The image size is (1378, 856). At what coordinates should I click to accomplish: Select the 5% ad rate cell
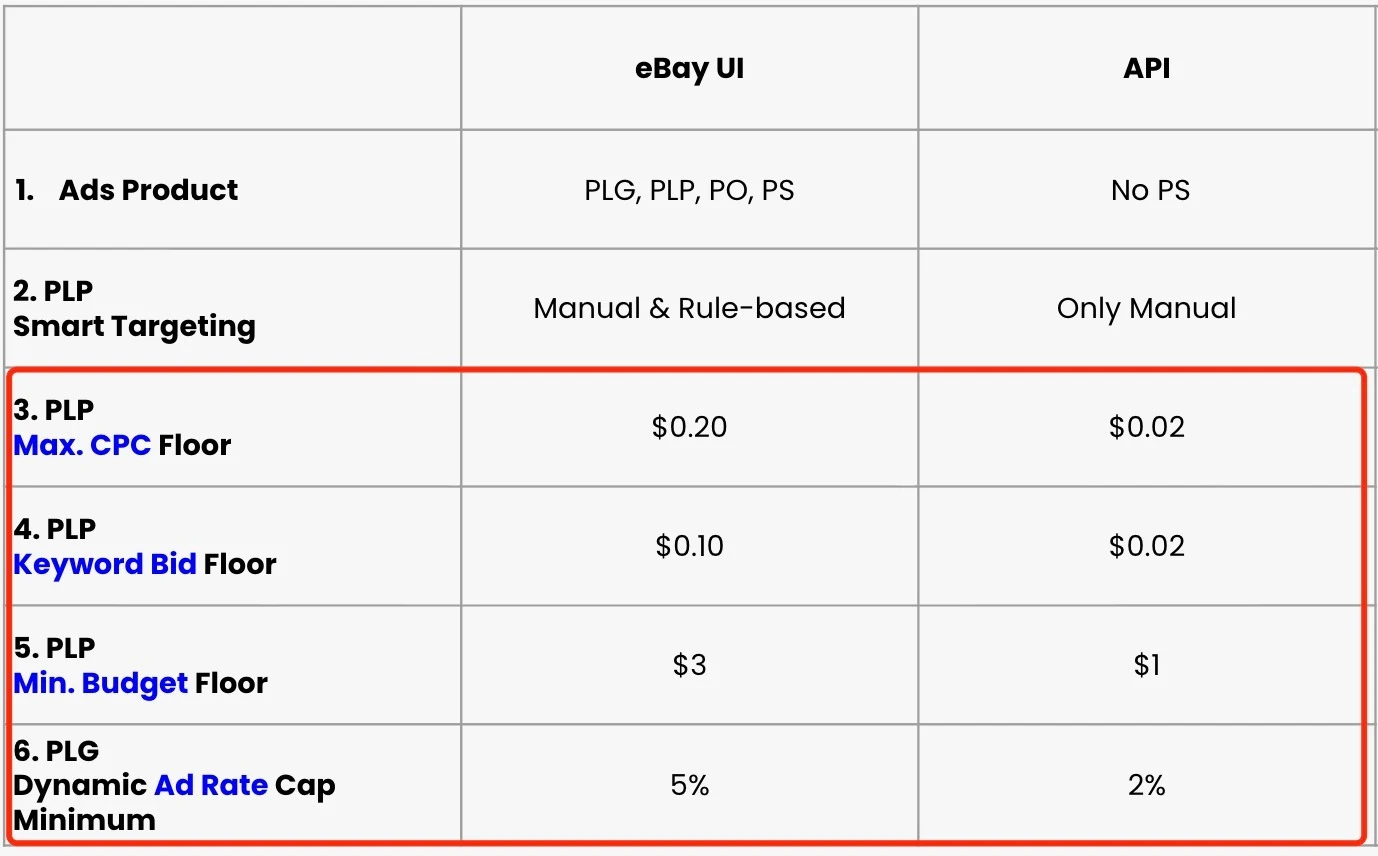(689, 786)
